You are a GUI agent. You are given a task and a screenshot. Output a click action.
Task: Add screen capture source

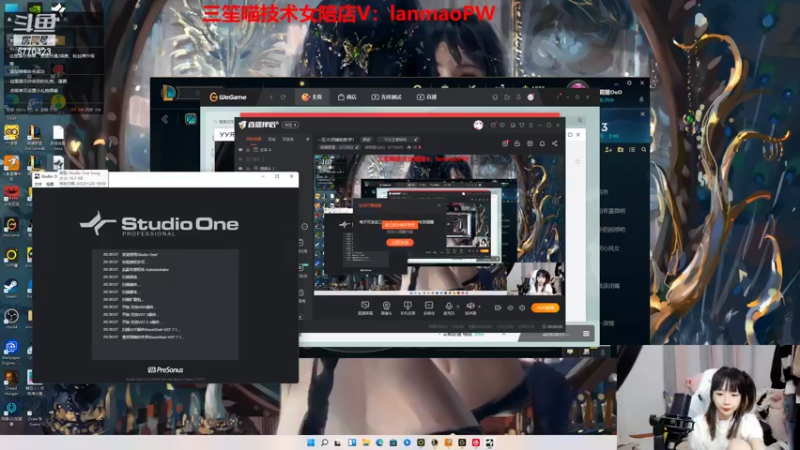[365, 308]
